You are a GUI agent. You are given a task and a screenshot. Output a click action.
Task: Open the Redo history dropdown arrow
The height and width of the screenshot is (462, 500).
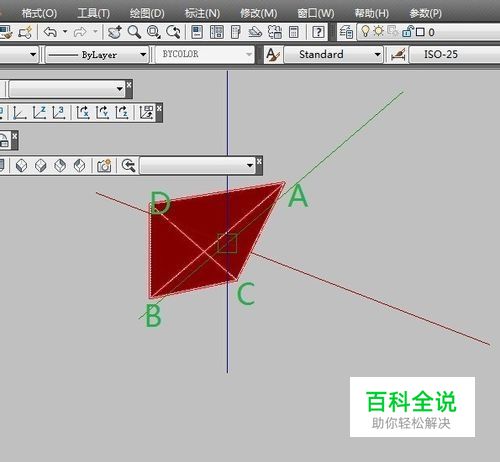pos(95,32)
